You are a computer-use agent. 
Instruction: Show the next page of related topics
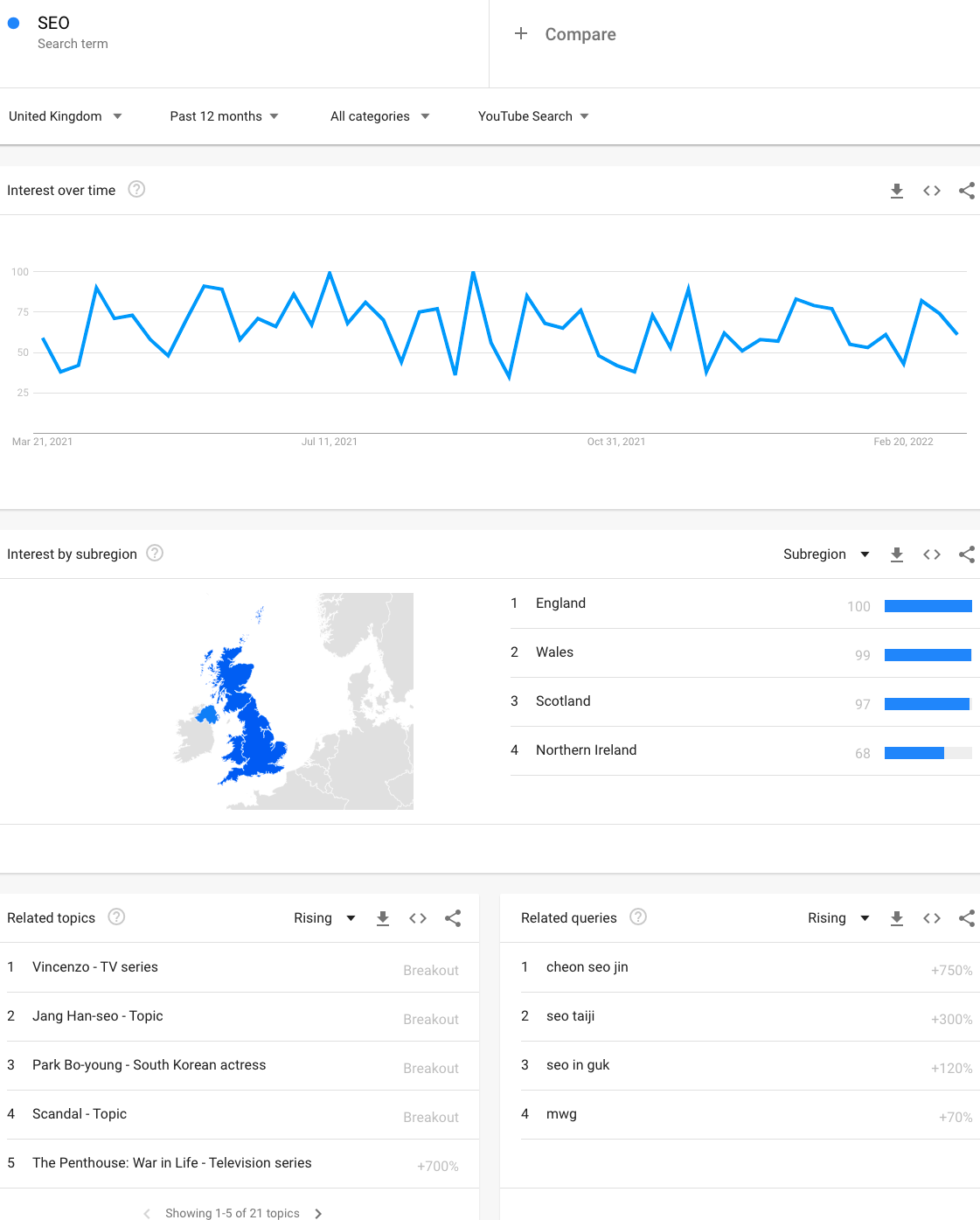tap(320, 1213)
